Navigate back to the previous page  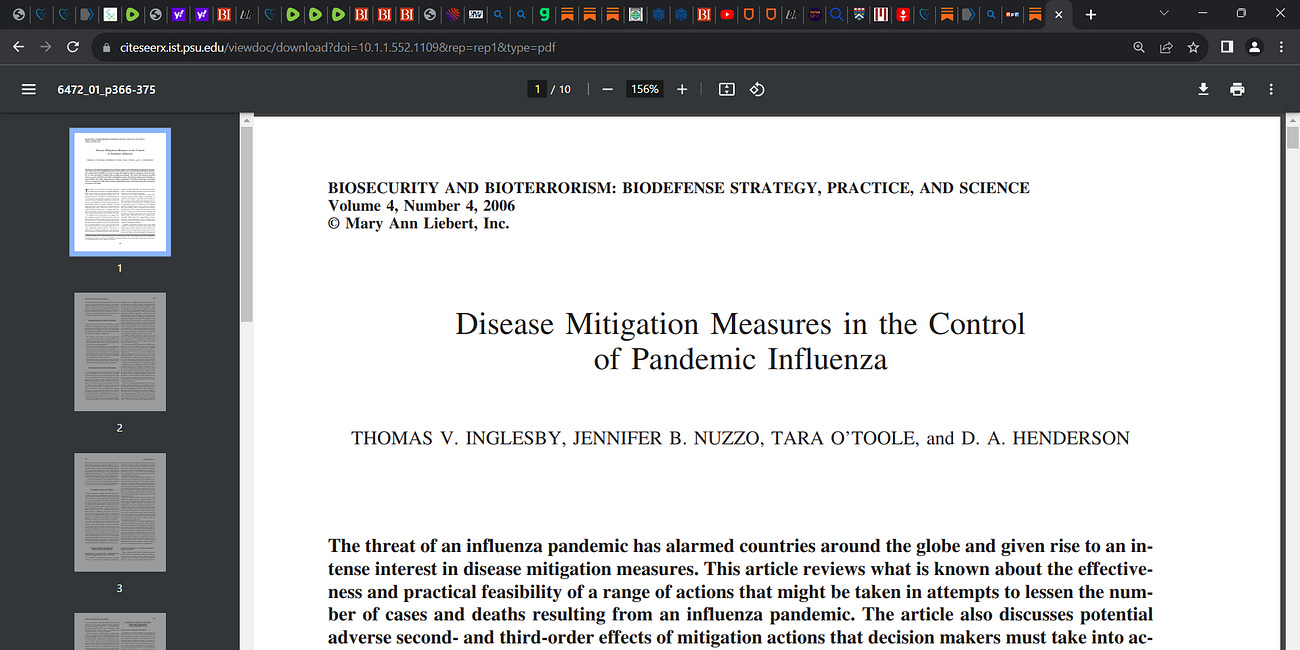click(18, 47)
